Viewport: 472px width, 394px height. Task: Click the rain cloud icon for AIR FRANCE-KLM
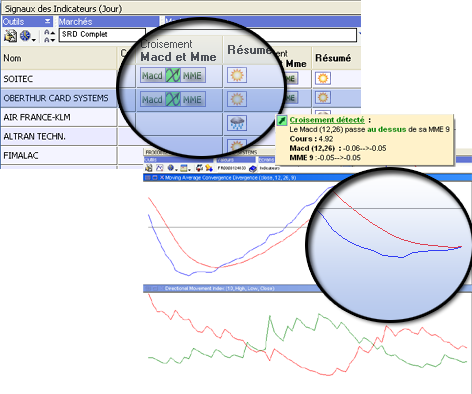click(x=237, y=123)
